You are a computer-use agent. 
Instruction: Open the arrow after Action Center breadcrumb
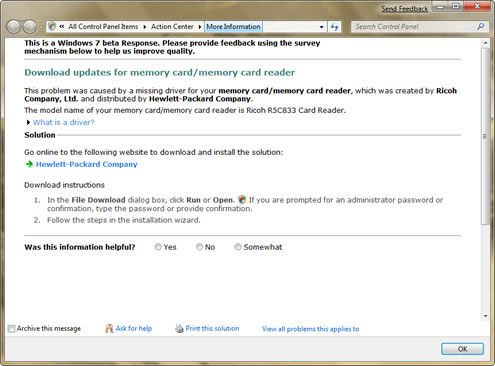(200, 27)
